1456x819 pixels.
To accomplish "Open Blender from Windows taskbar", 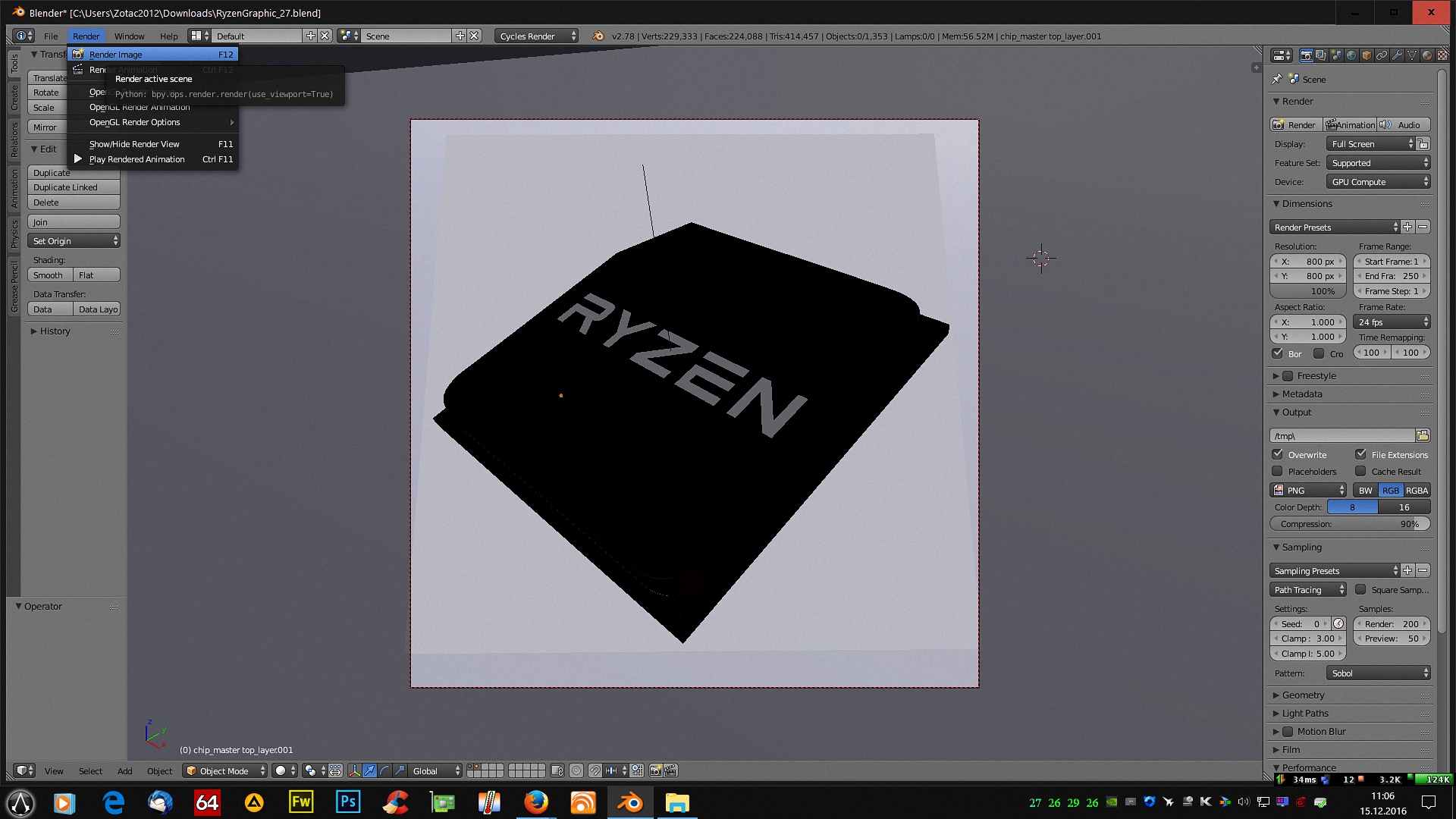I will pos(630,802).
